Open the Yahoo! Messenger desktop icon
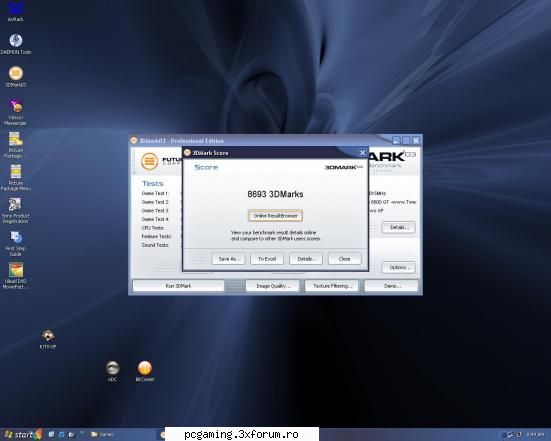This screenshot has width=551, height=441. point(15,112)
